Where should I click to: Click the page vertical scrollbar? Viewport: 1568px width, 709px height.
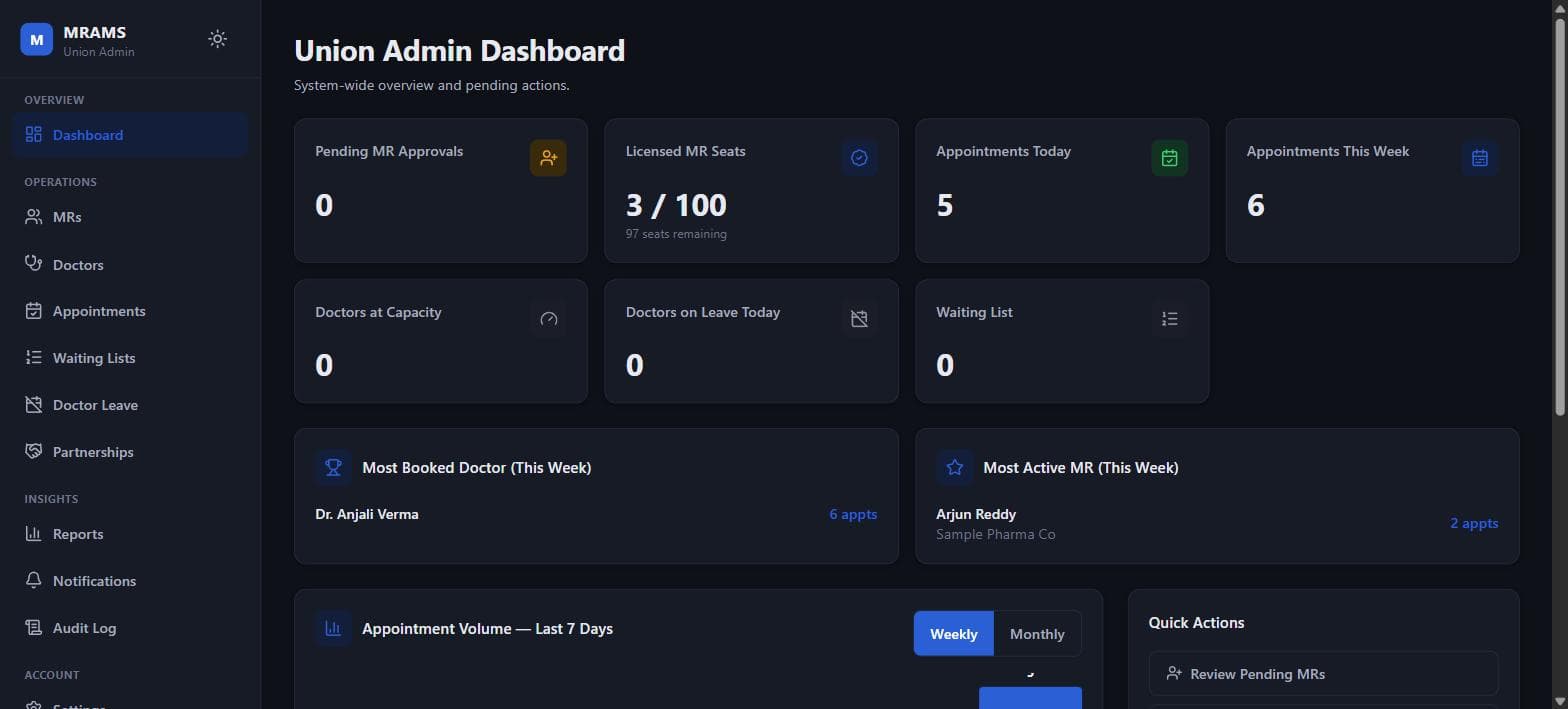tap(1560, 215)
